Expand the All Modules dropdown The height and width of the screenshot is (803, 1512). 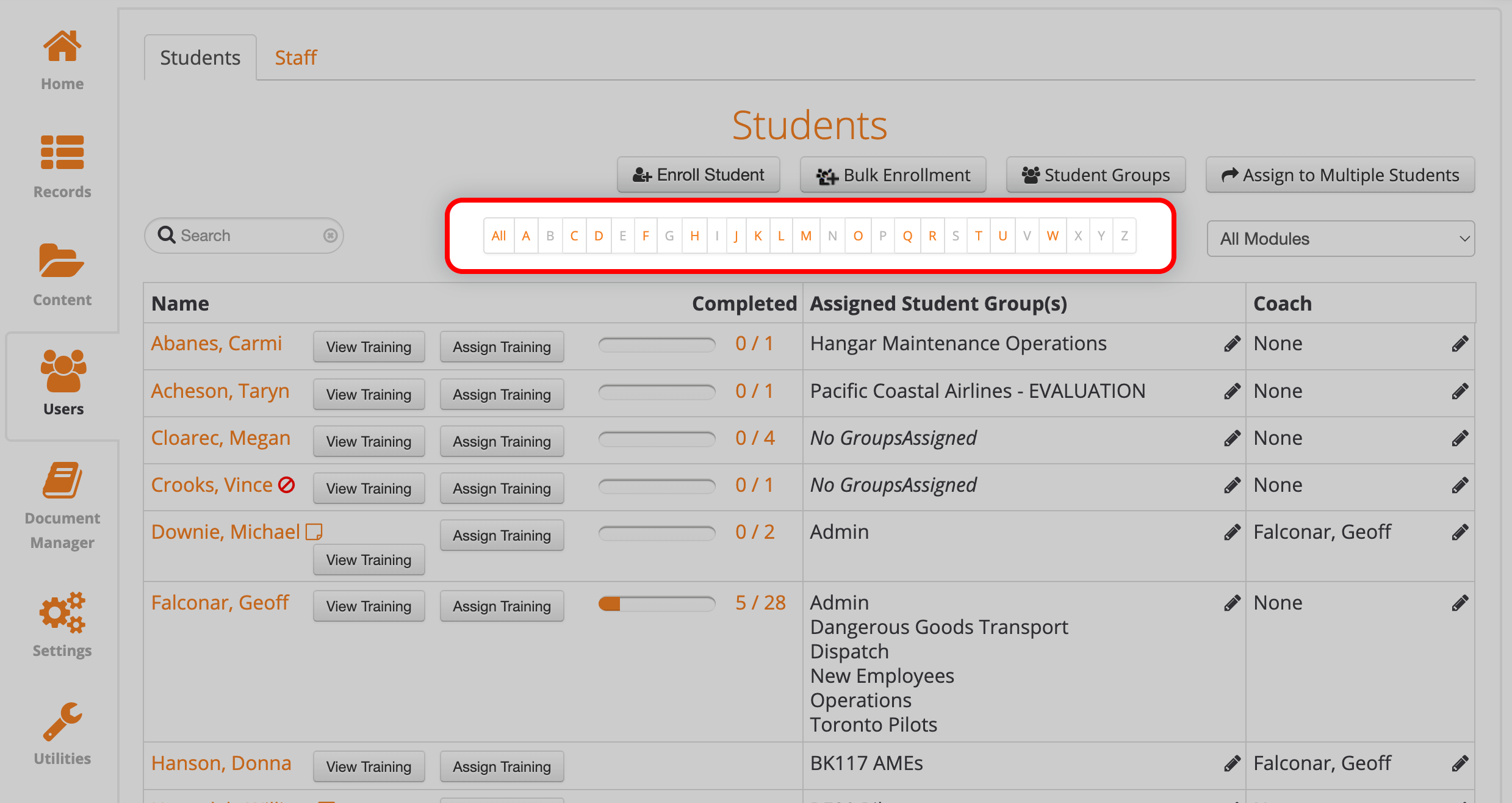1340,239
